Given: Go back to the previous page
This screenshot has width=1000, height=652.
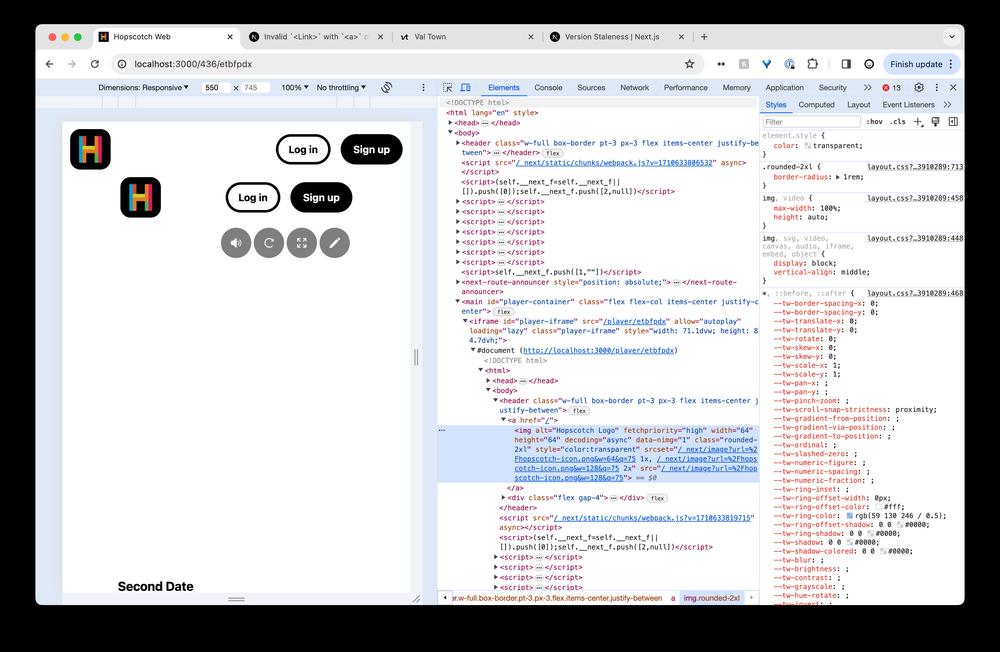Looking at the screenshot, I should 50,64.
